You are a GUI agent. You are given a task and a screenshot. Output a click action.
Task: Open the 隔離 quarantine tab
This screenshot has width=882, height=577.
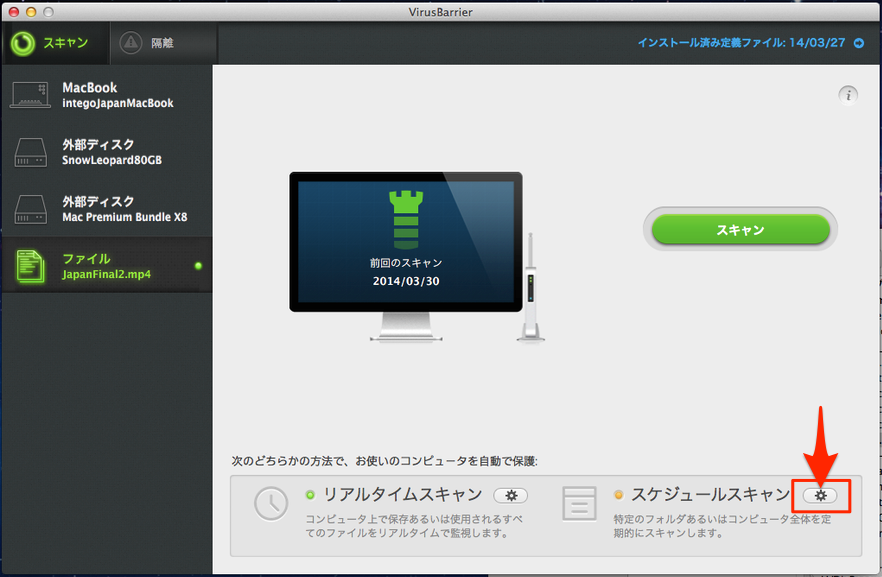point(163,43)
